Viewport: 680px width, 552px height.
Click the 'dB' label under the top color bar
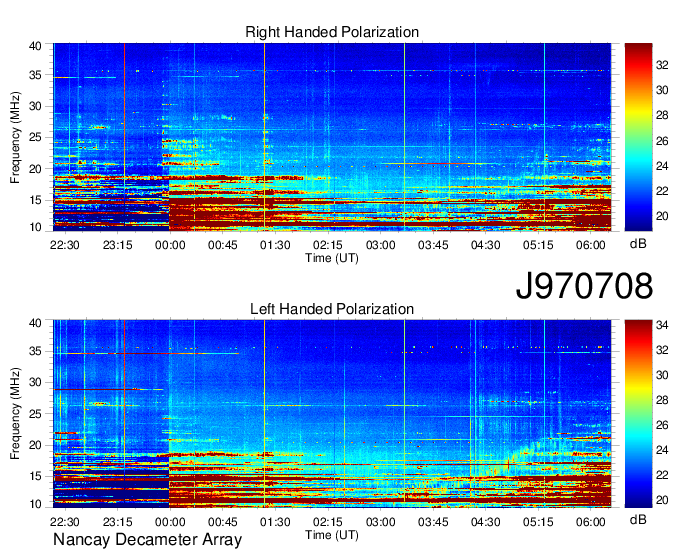638,243
